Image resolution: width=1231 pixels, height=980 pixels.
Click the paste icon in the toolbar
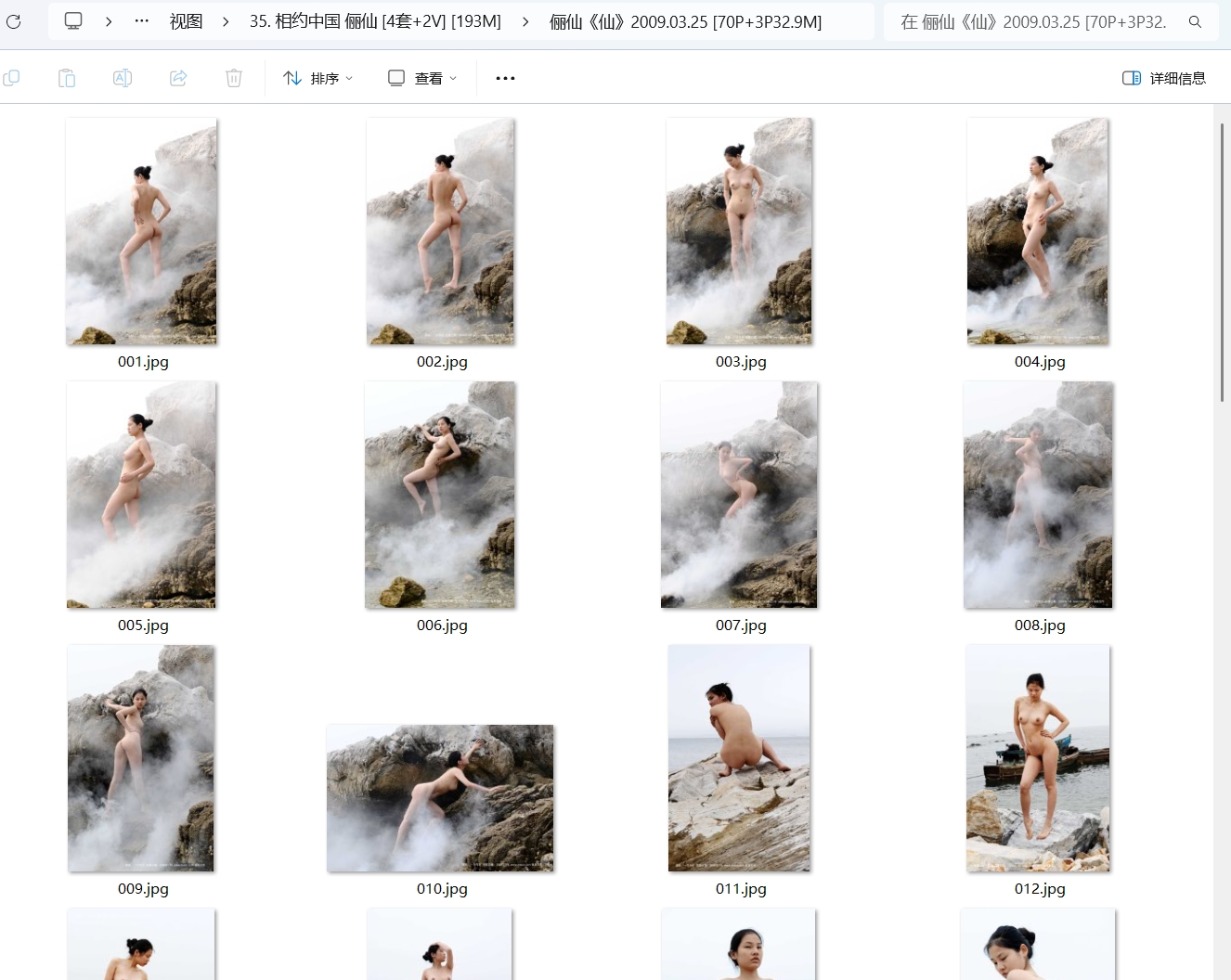67,78
